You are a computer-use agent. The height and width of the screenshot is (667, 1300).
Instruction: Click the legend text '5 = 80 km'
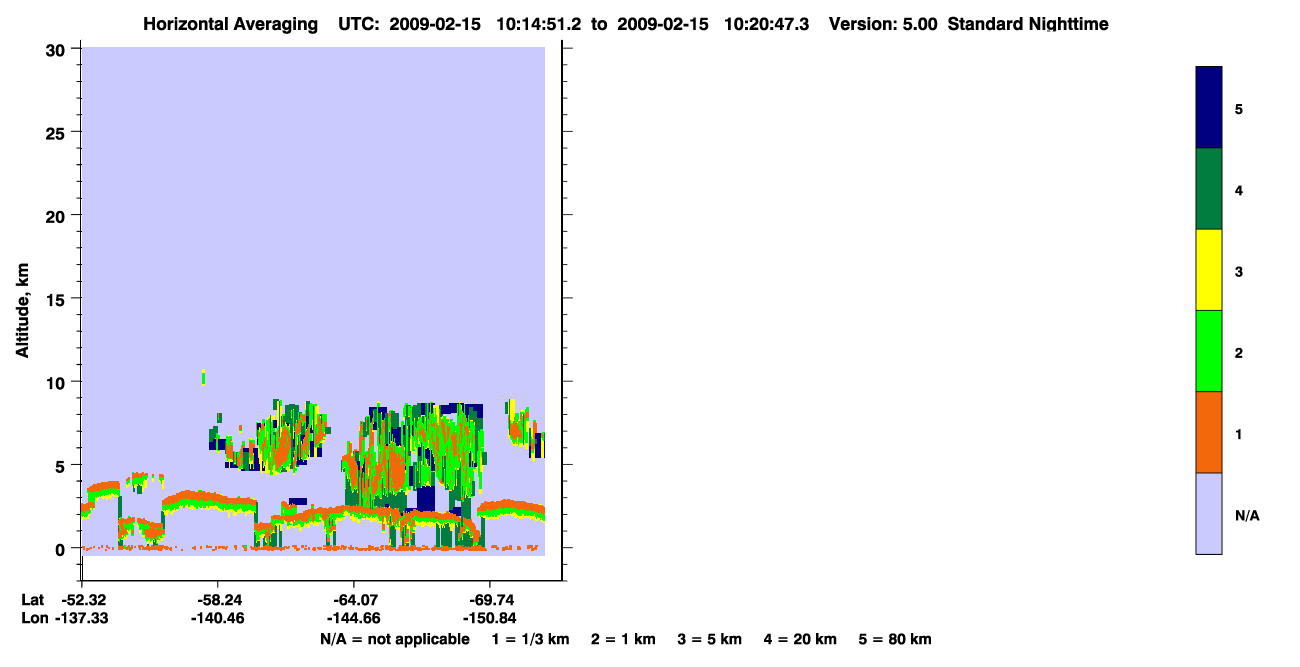click(895, 640)
